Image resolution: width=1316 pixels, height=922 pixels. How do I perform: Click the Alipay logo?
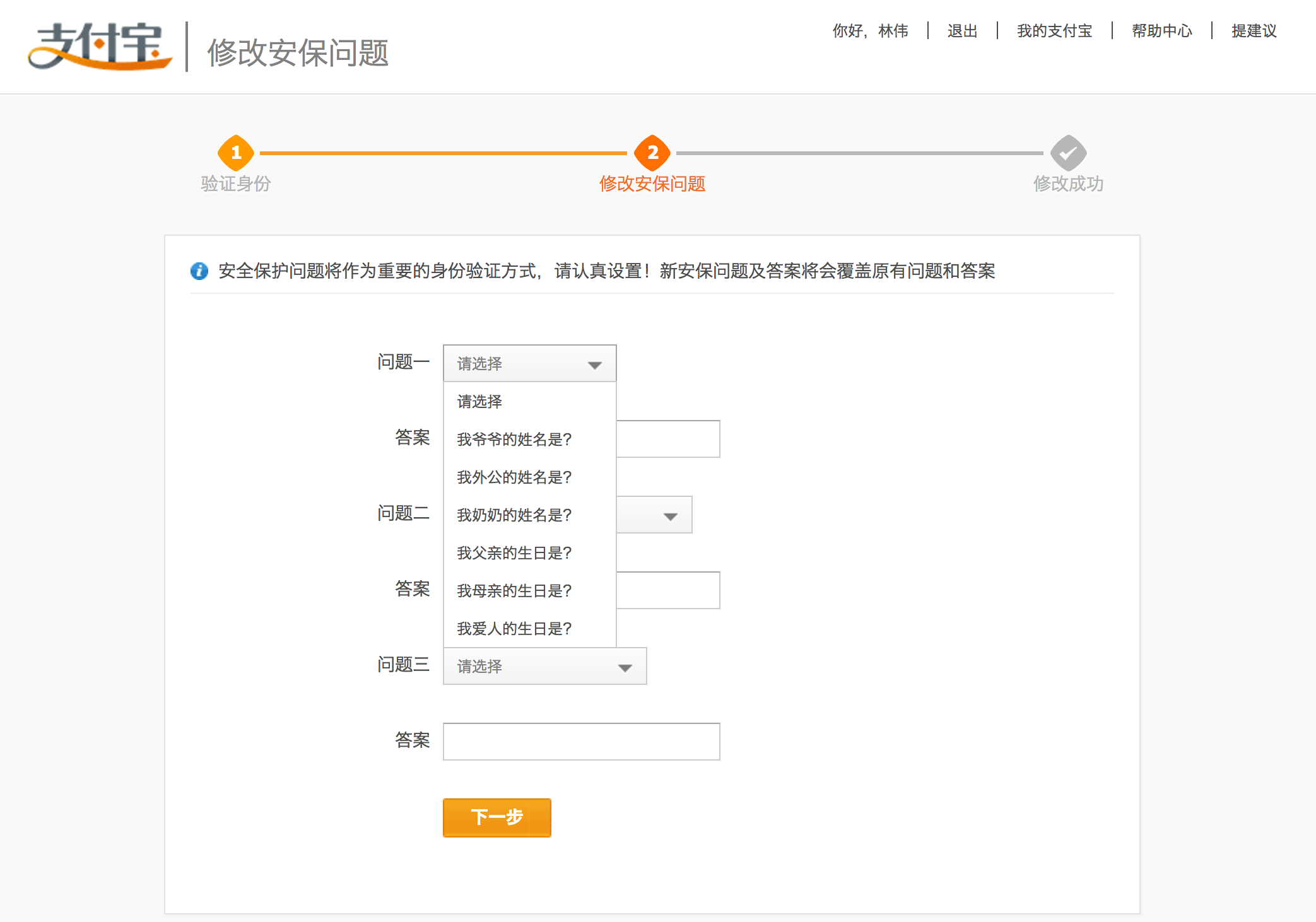click(x=100, y=47)
